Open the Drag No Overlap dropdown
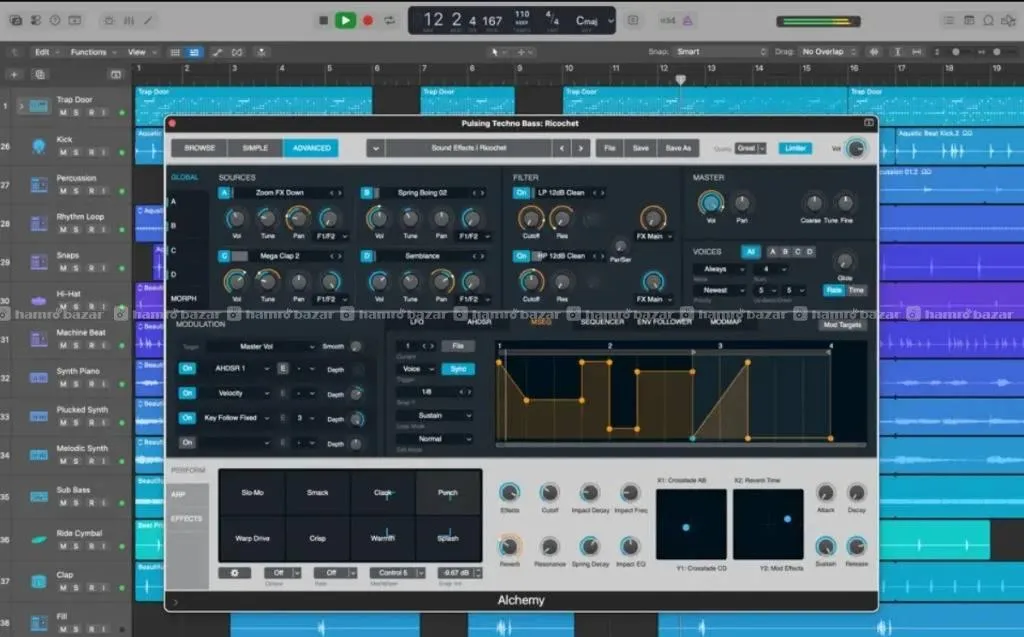This screenshot has width=1024, height=637. (828, 52)
